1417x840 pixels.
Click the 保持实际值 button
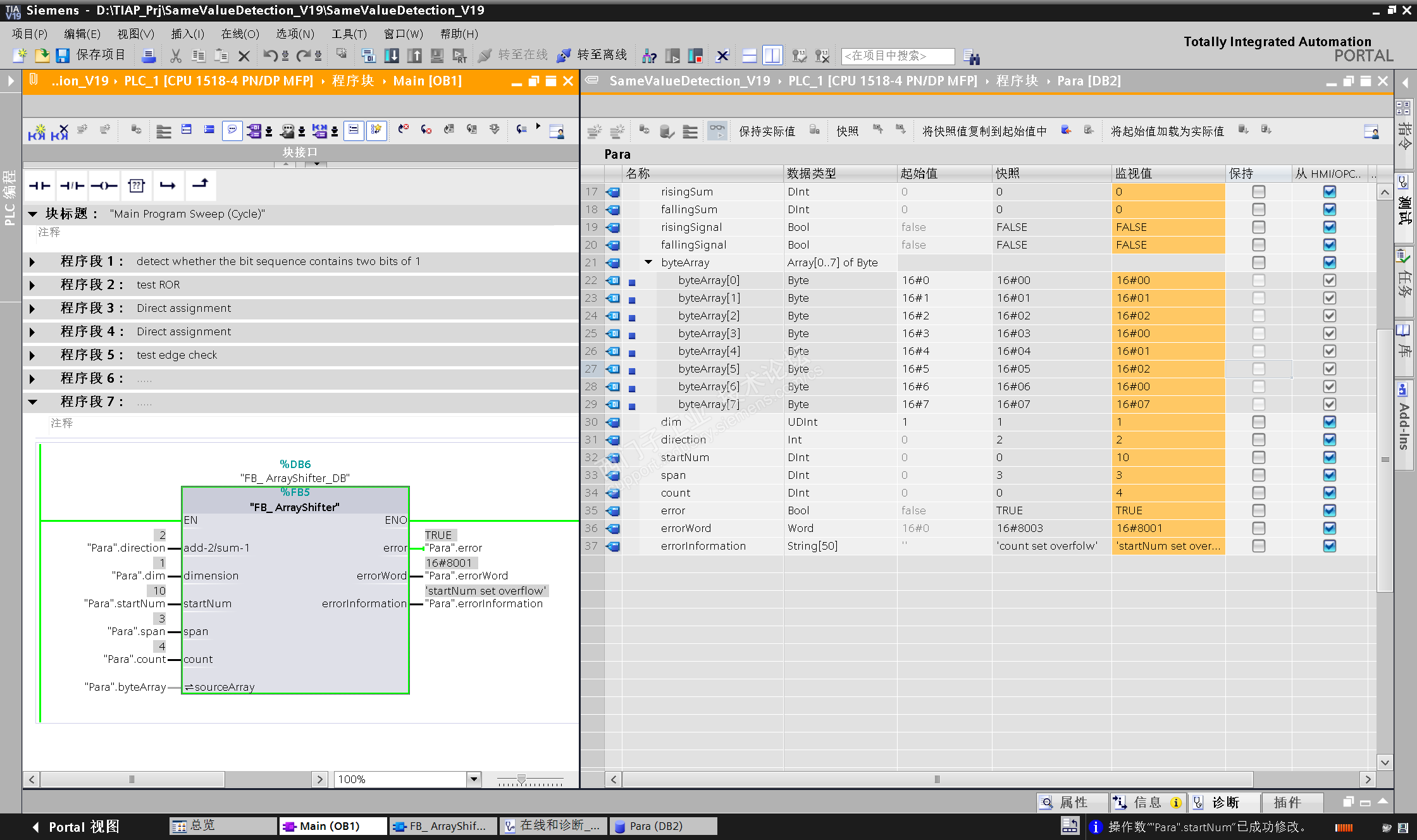click(766, 131)
